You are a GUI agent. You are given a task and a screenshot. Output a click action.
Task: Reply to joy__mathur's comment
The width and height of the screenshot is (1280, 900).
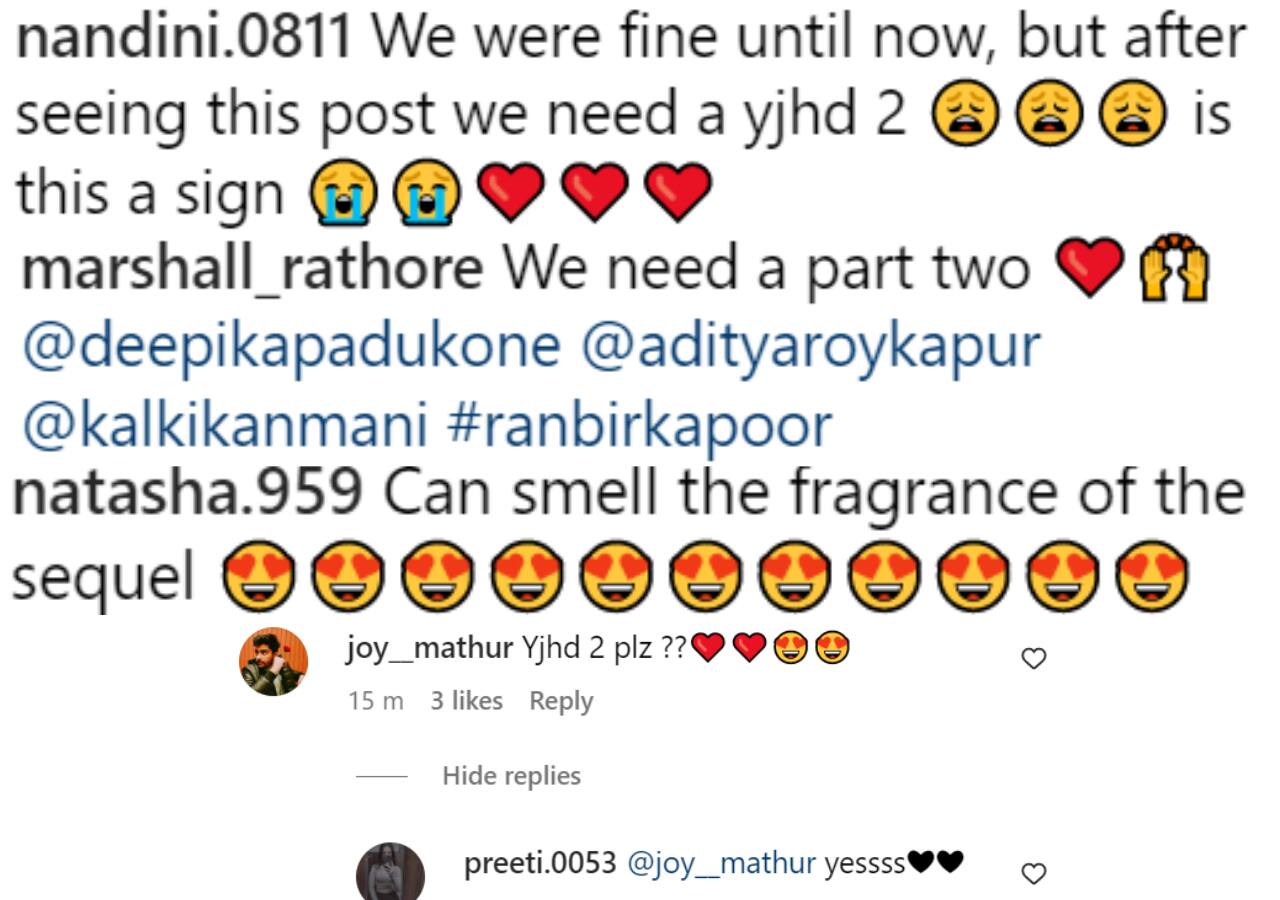point(561,701)
